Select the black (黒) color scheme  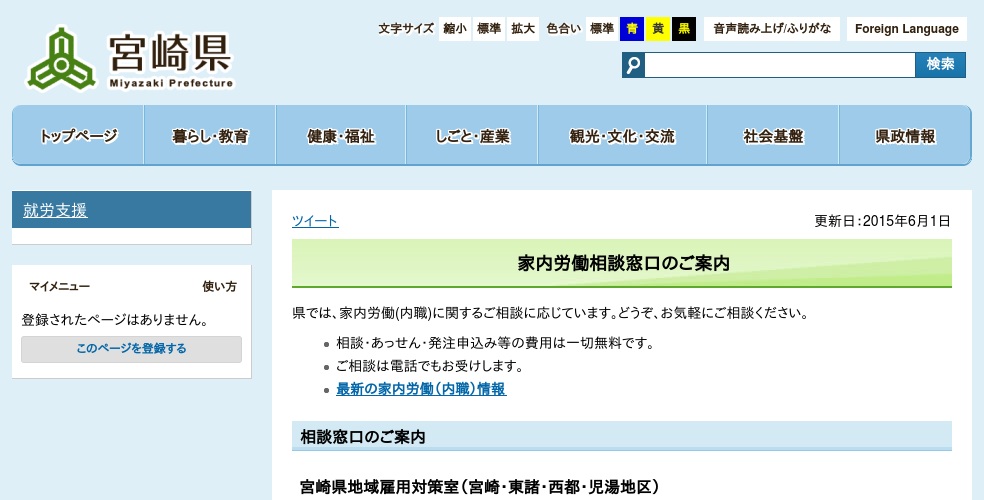pos(684,29)
